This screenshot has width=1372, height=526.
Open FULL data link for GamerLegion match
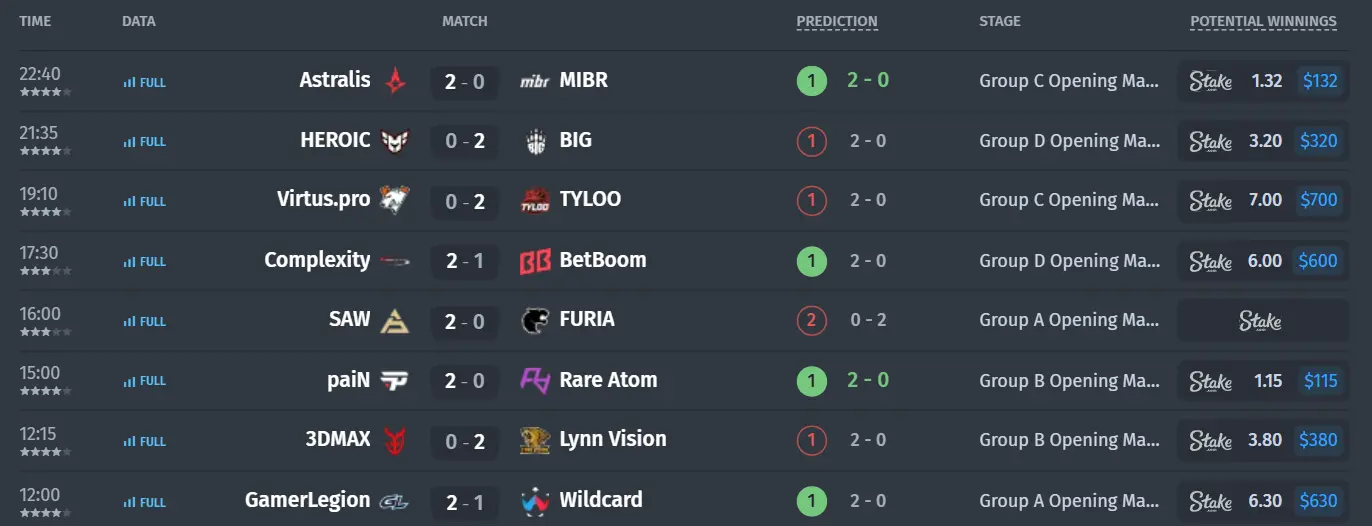pyautogui.click(x=145, y=502)
